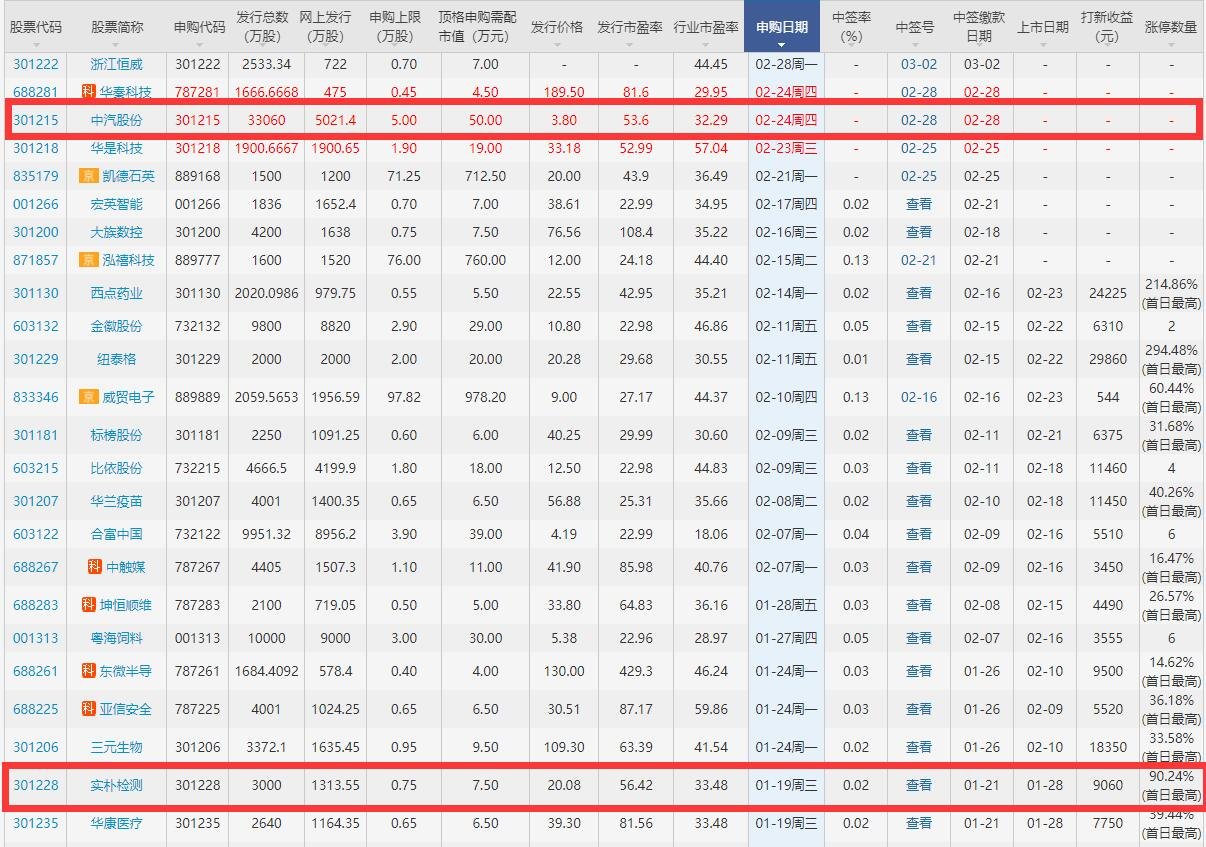Open stock code 001313 link

[35, 638]
